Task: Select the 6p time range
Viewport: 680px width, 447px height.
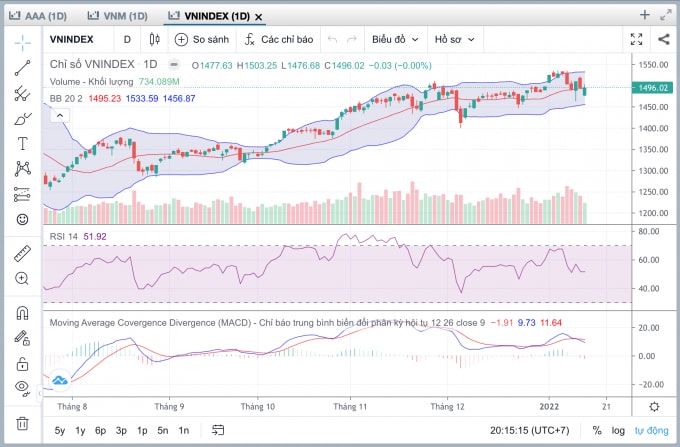Action: [x=101, y=431]
